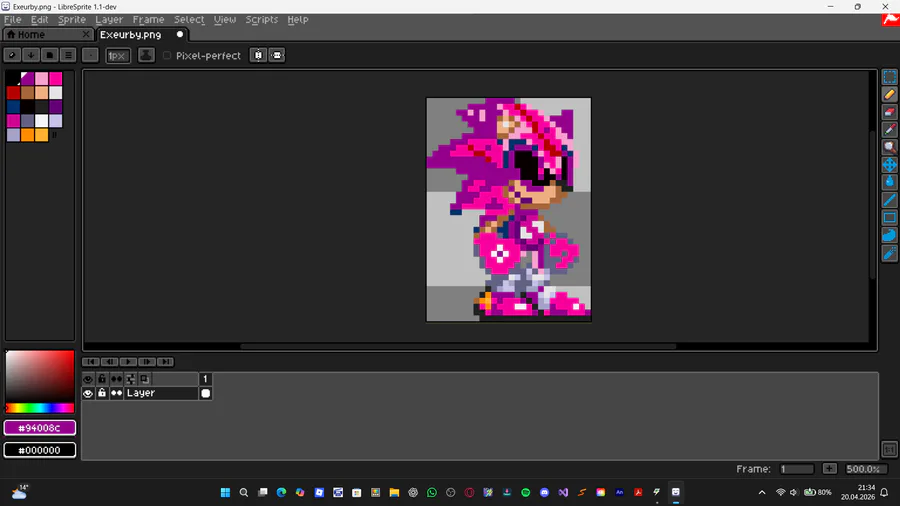
Task: Open the ink type stamp button
Action: [146, 55]
